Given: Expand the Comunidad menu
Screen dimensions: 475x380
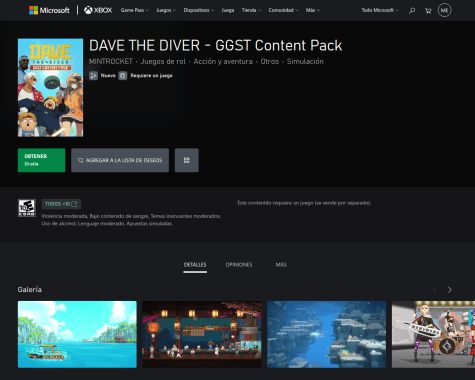Looking at the screenshot, I should (283, 10).
